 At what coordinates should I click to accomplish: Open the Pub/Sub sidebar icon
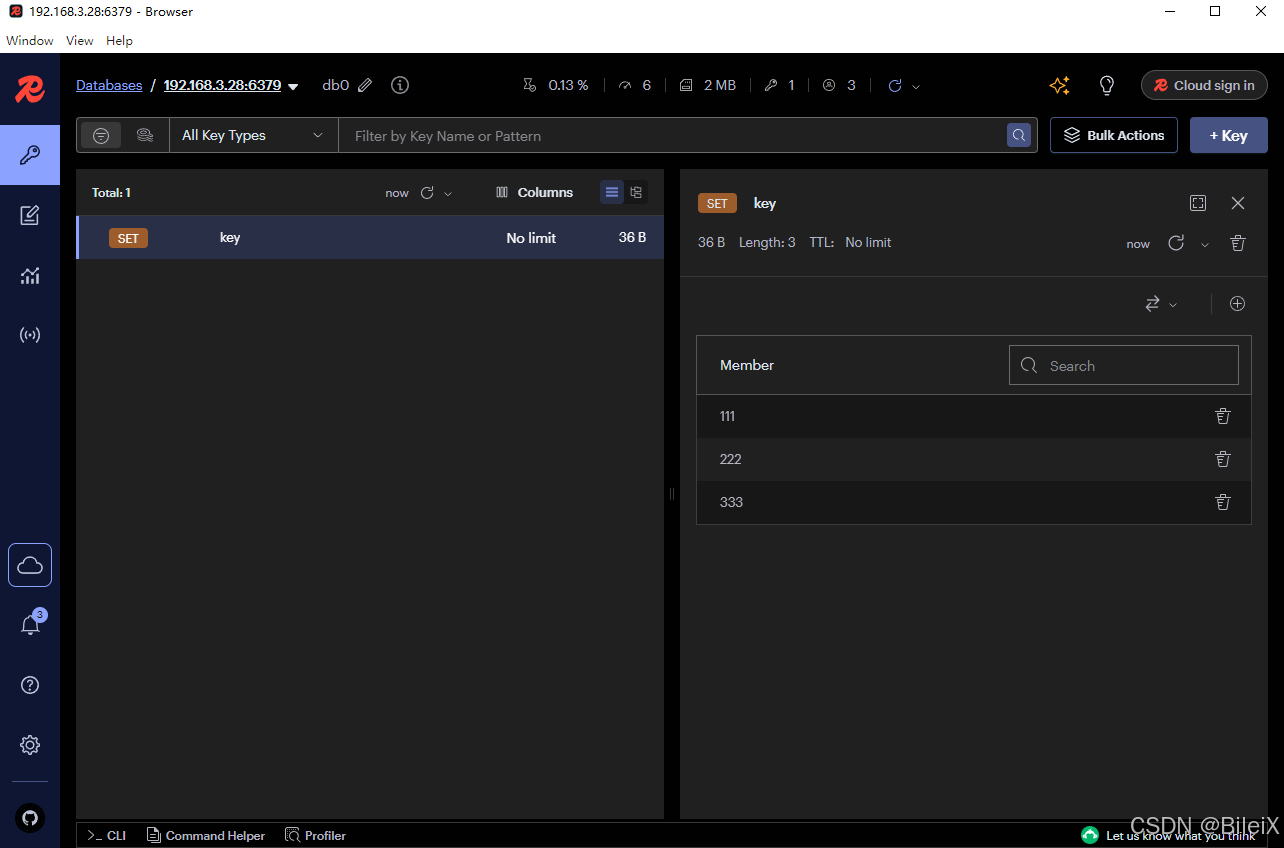(x=29, y=334)
